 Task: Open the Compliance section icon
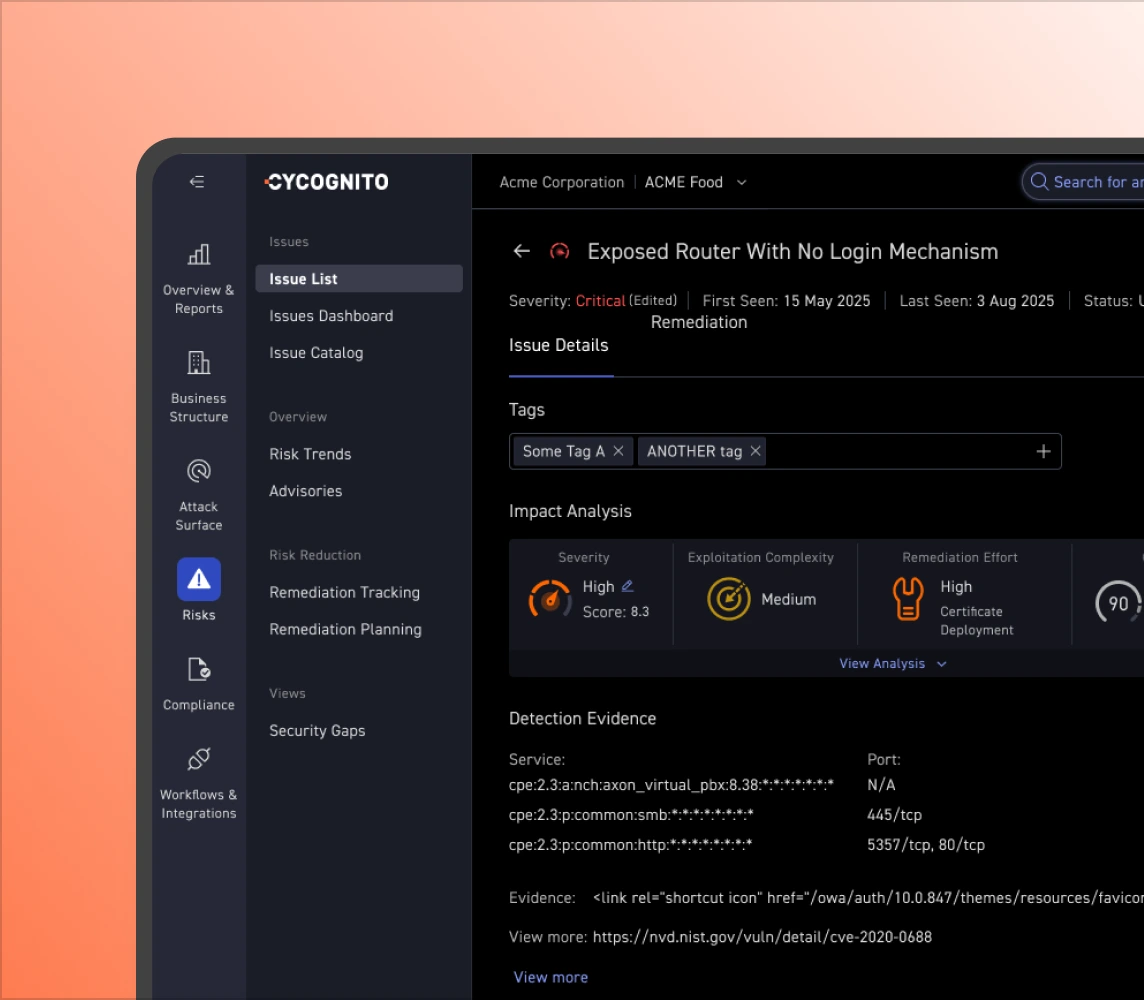click(x=198, y=668)
